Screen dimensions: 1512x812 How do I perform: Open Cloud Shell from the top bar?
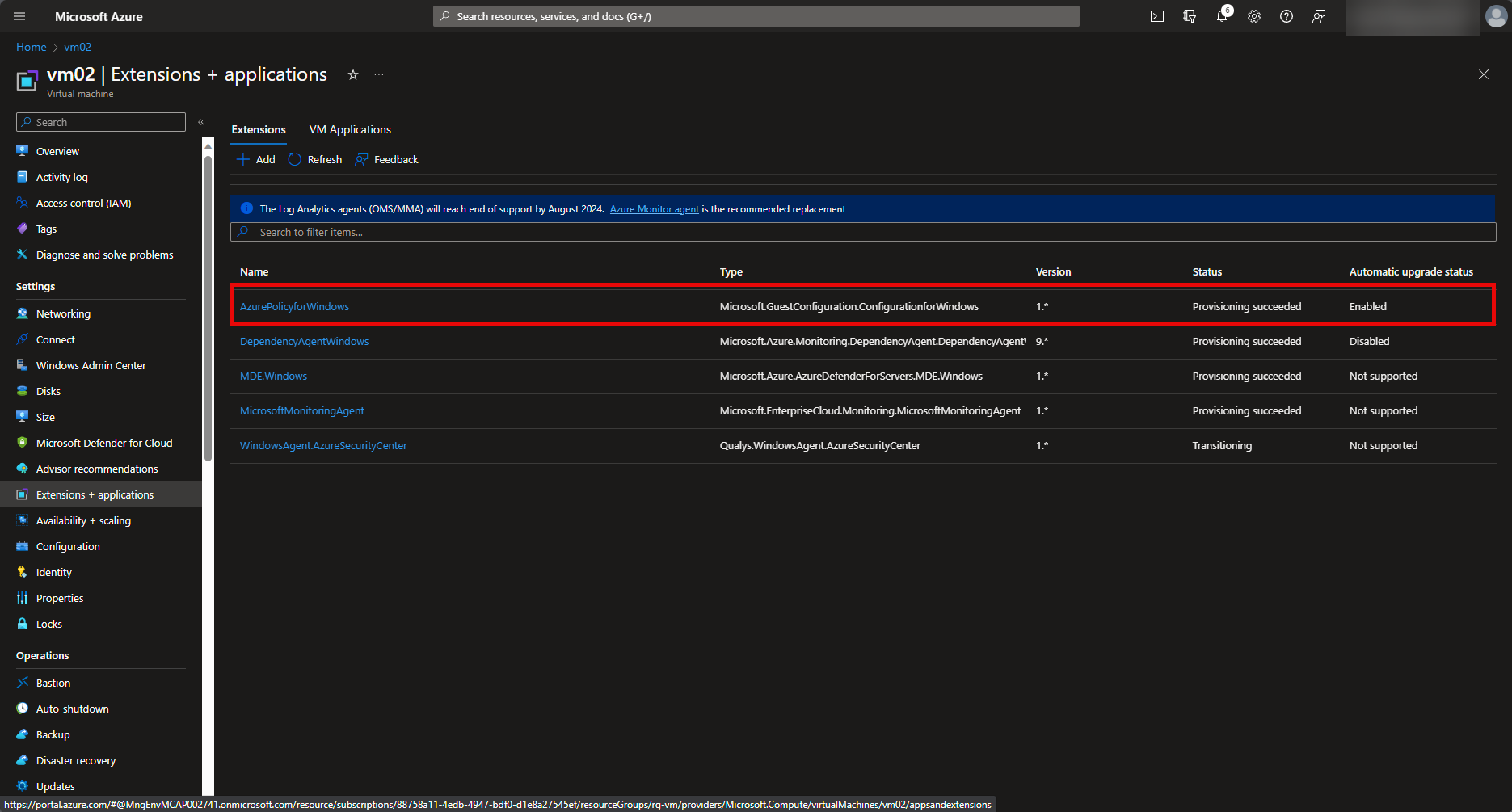(x=1156, y=15)
